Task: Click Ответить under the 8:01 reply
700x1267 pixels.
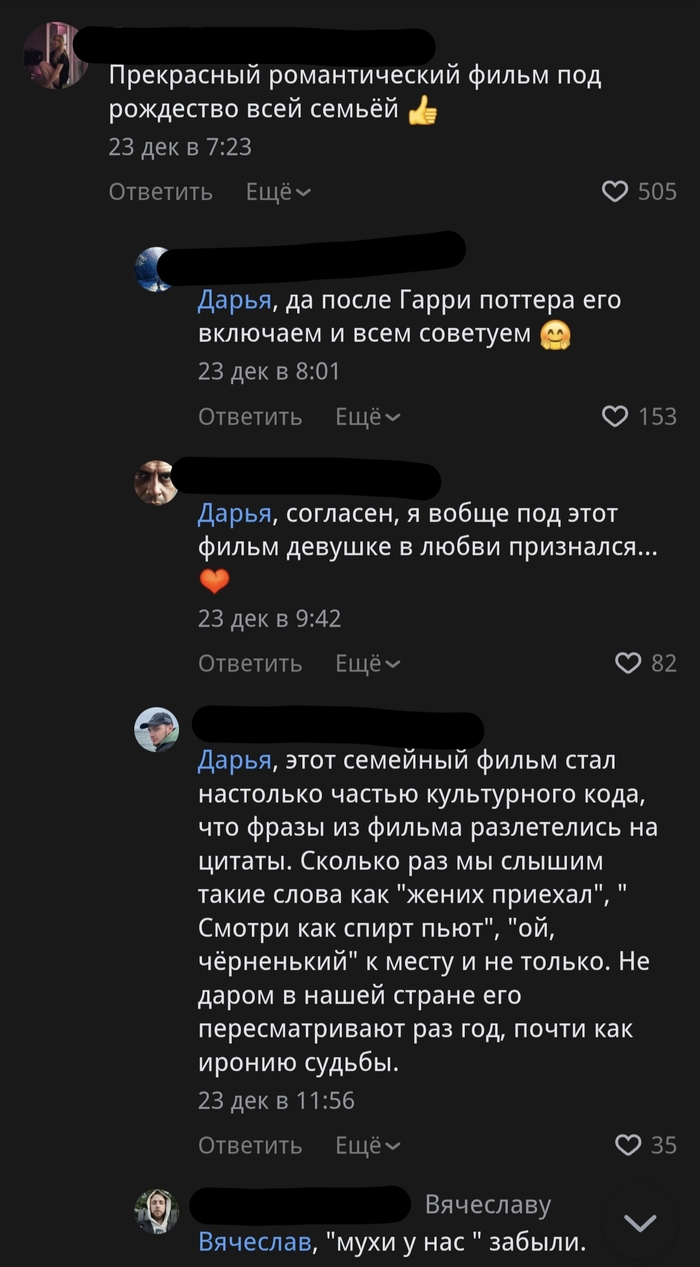Action: point(250,416)
